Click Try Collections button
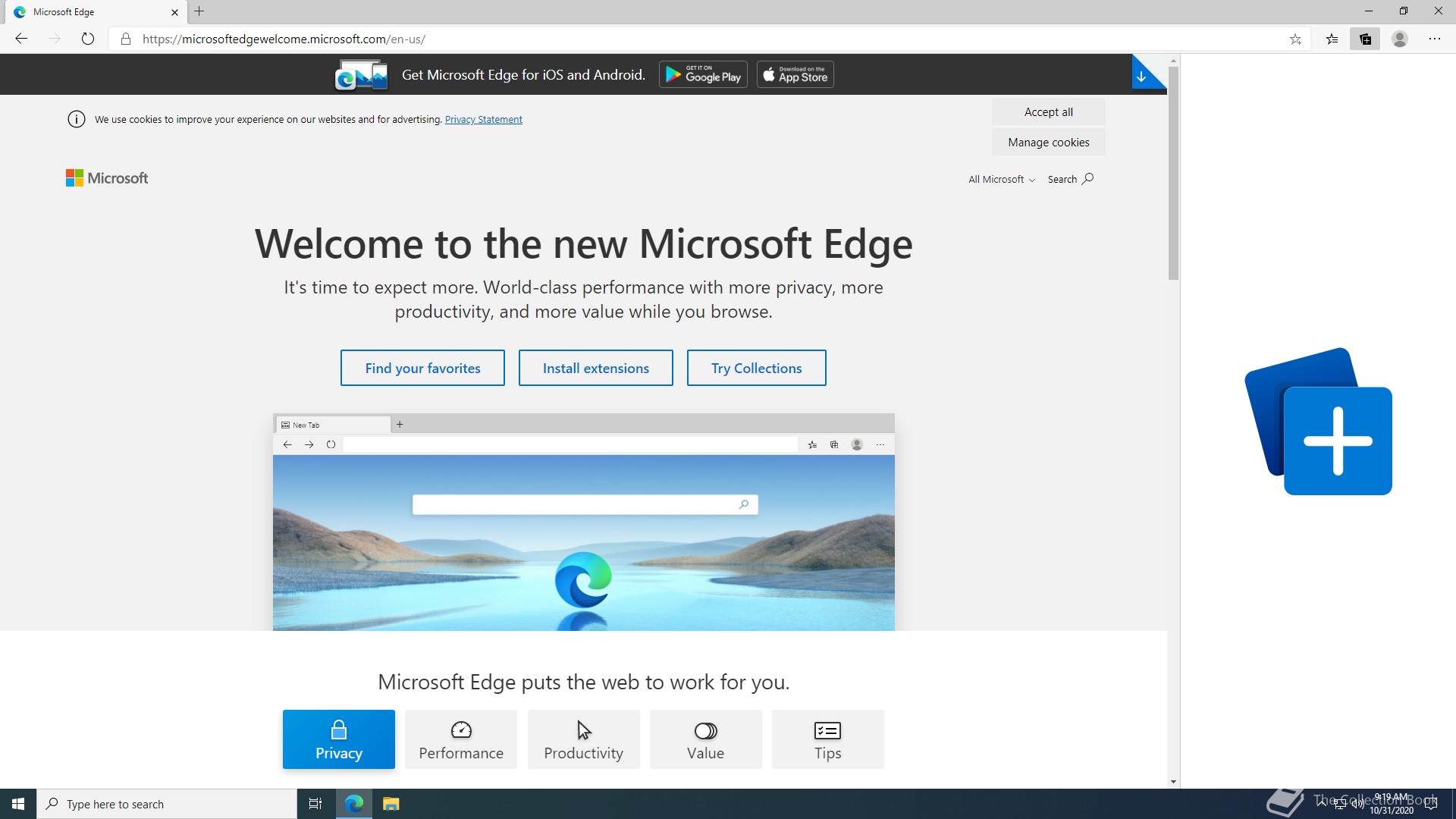 point(756,368)
